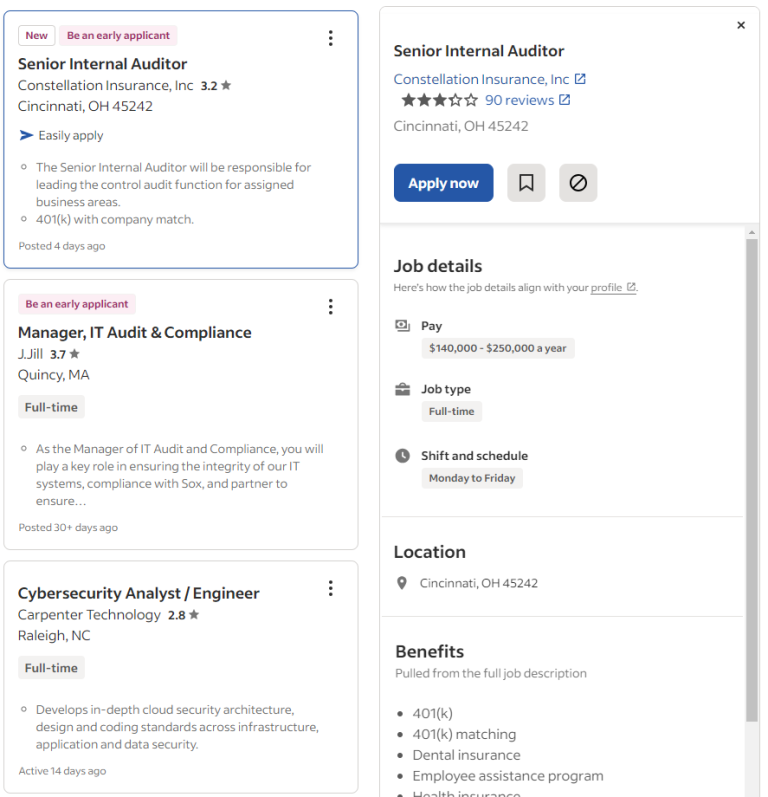Click the Full-time tag on J.Jill card
This screenshot has height=797, width=768.
51,407
